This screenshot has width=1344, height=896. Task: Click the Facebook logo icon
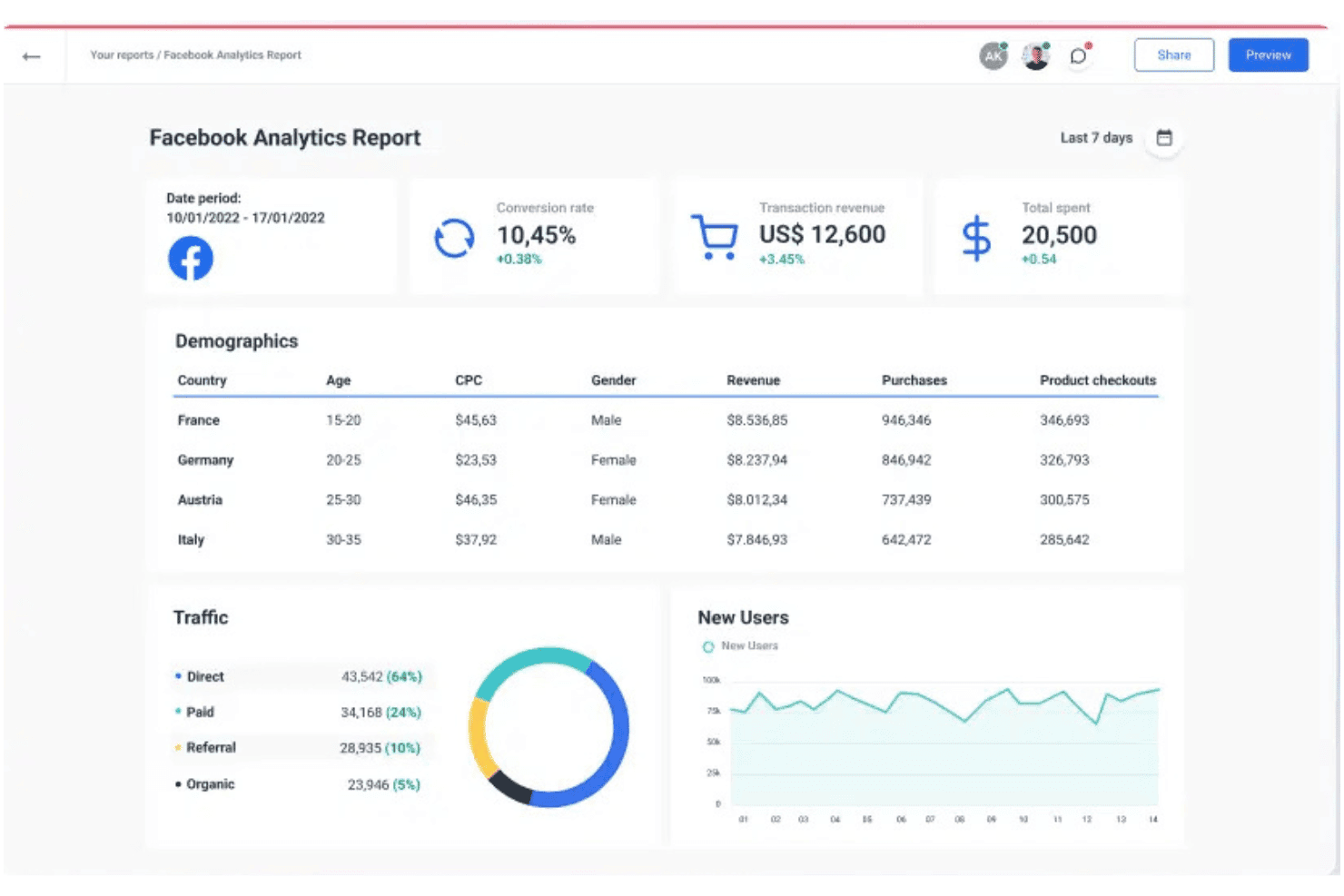191,259
